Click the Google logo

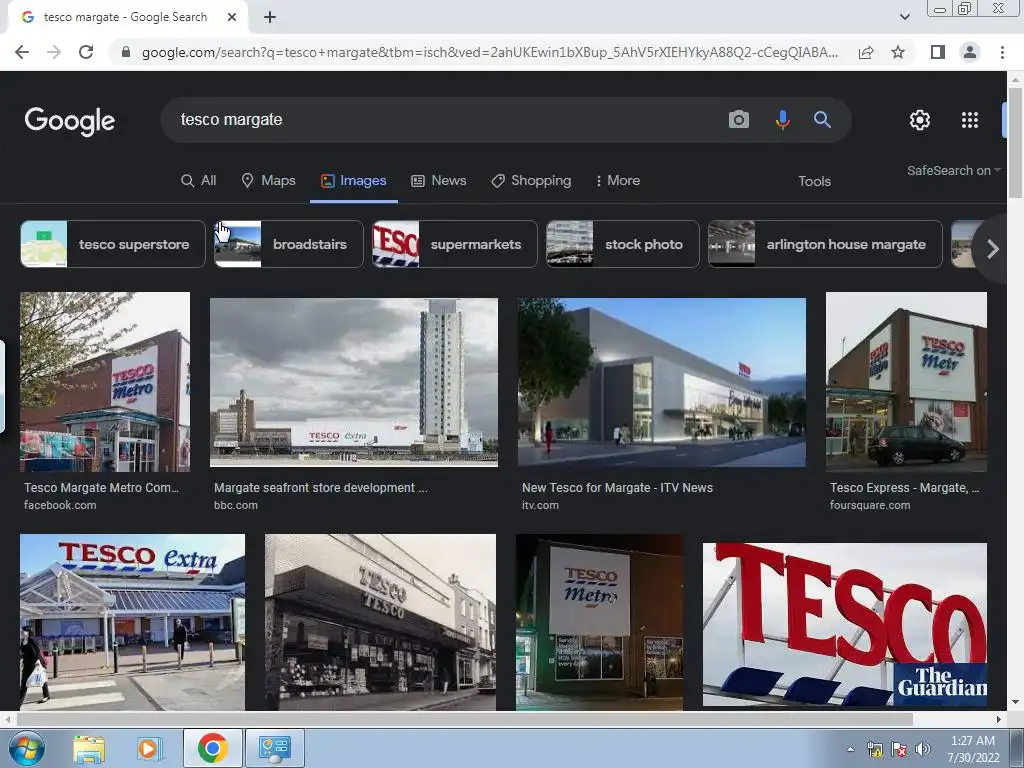pyautogui.click(x=70, y=121)
